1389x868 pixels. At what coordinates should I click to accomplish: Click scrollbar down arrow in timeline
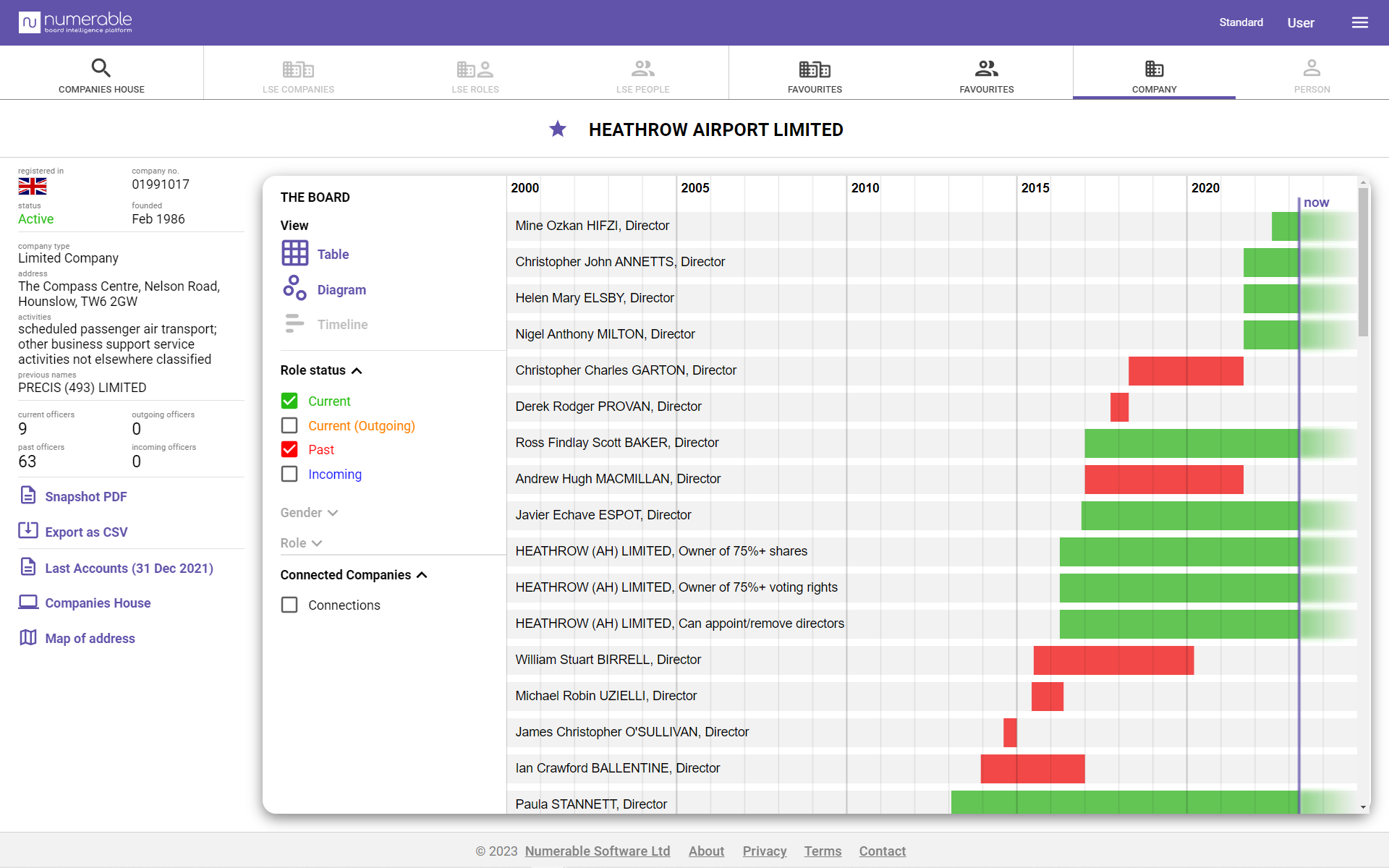tap(1363, 807)
